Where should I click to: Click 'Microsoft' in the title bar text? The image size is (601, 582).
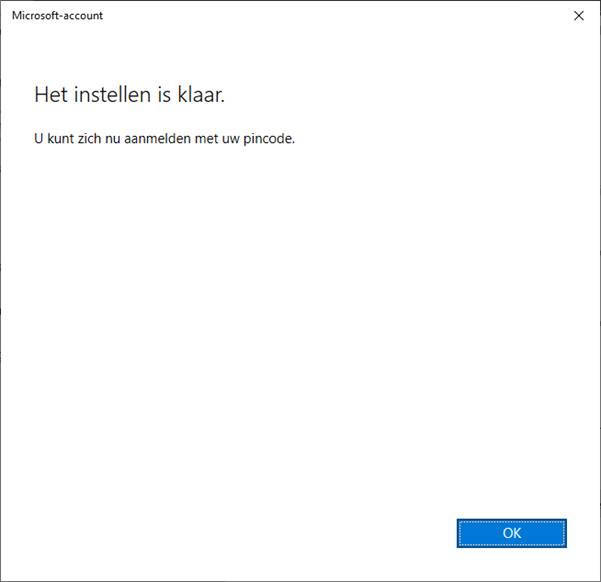tap(35, 16)
